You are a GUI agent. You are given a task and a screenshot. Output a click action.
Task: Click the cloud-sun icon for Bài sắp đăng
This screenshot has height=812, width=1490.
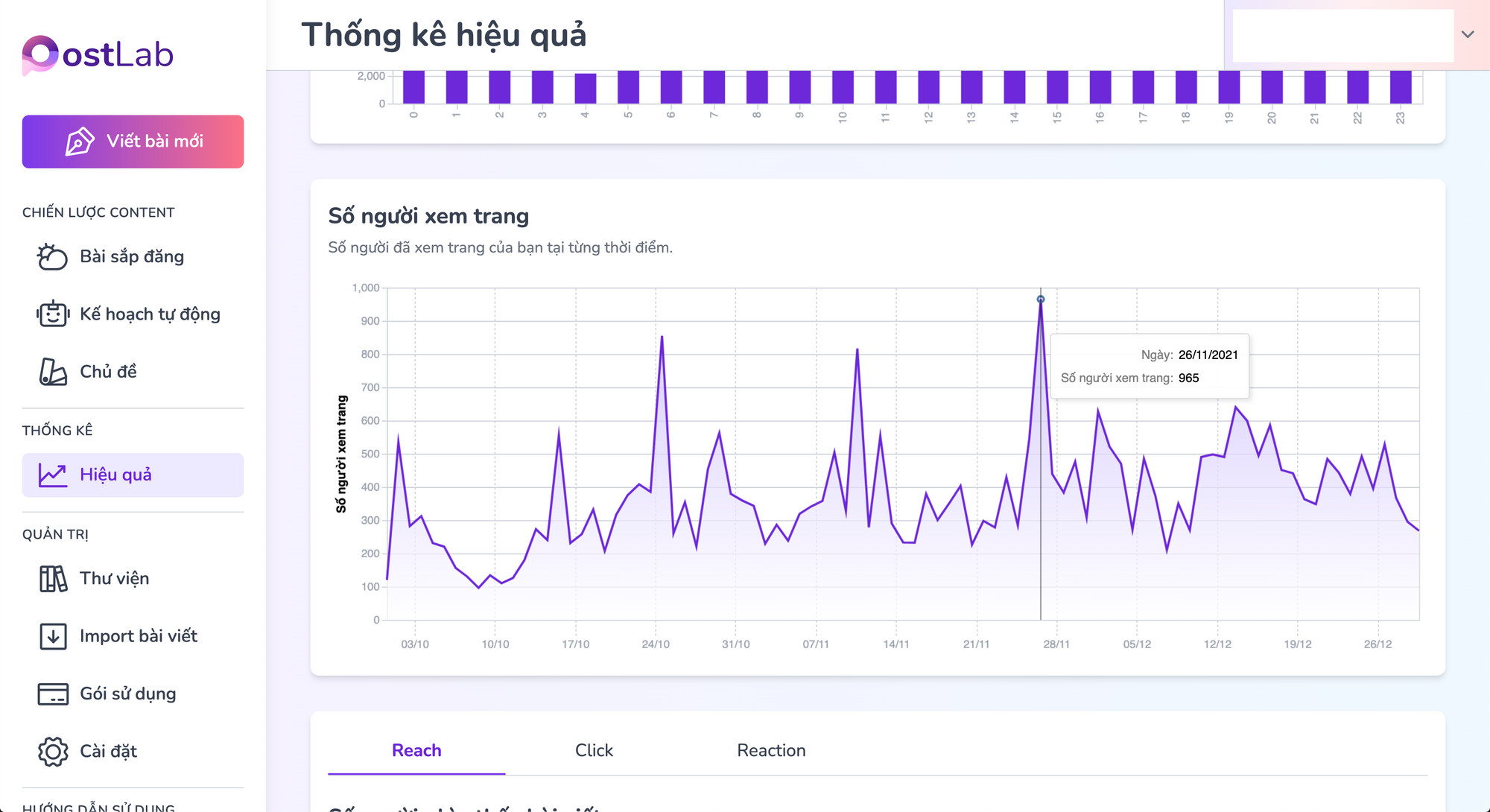coord(53,256)
